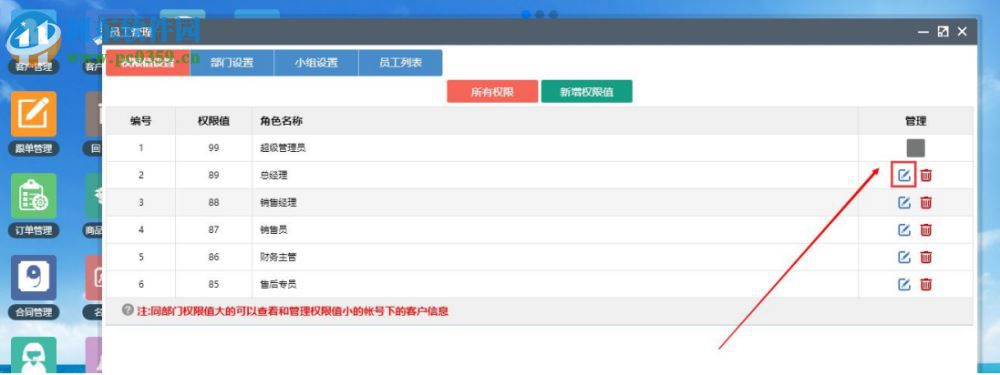Select the red 权限值设置 tab

(x=148, y=63)
